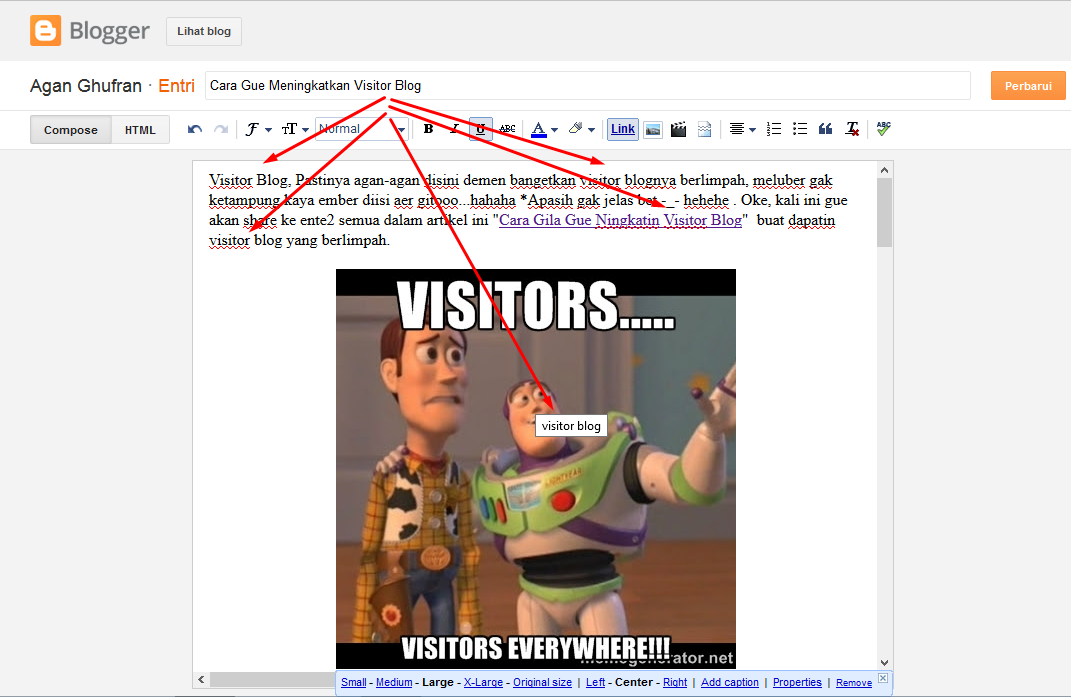The height and width of the screenshot is (697, 1071).
Task: Open the Normal paragraph format dropdown
Action: 361,129
